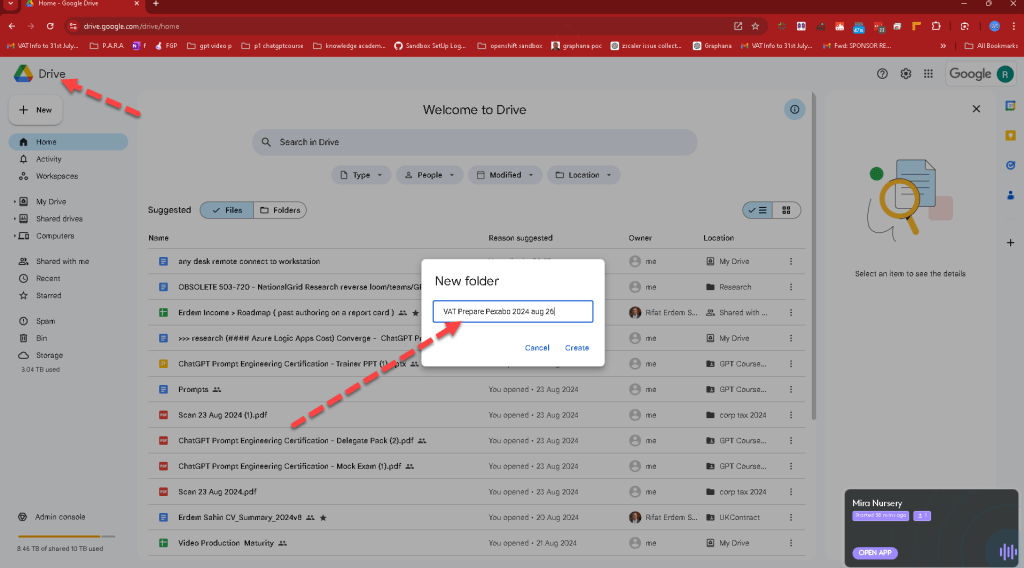Open the Google Tasks side panel icon
Viewport: 1024px width, 568px height.
point(1010,165)
